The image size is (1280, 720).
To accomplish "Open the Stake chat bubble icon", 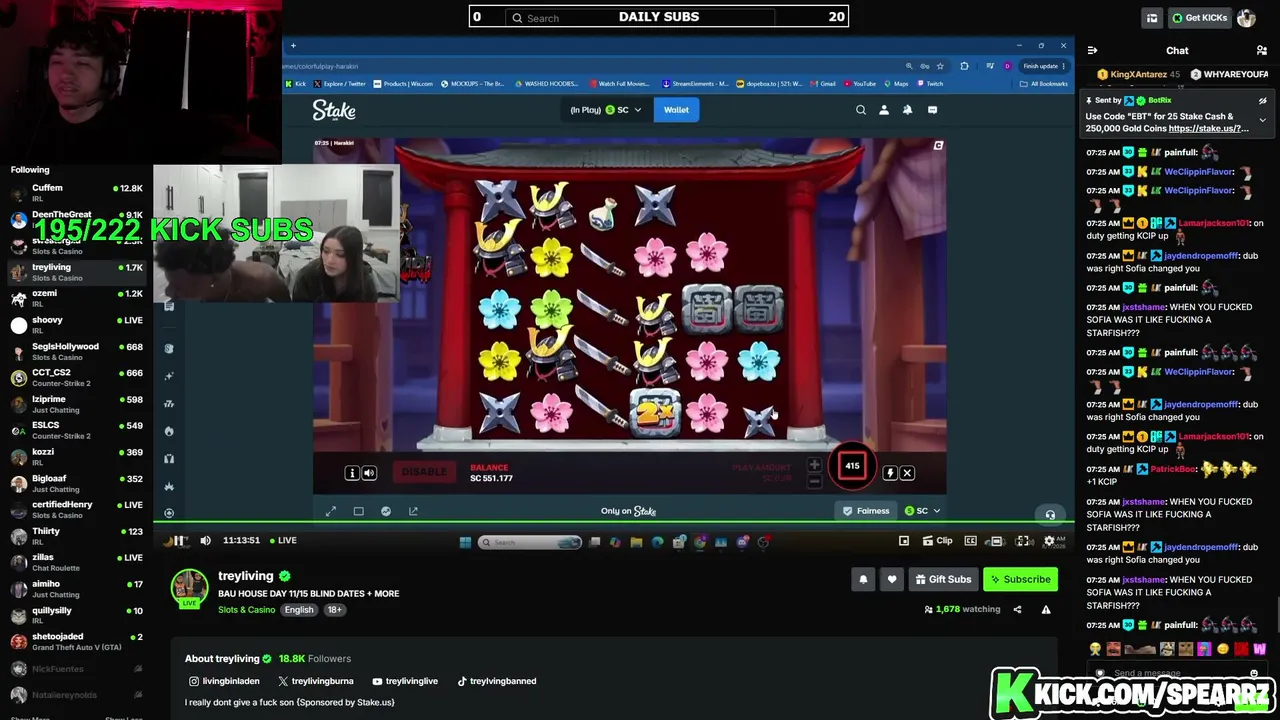I will coord(932,110).
